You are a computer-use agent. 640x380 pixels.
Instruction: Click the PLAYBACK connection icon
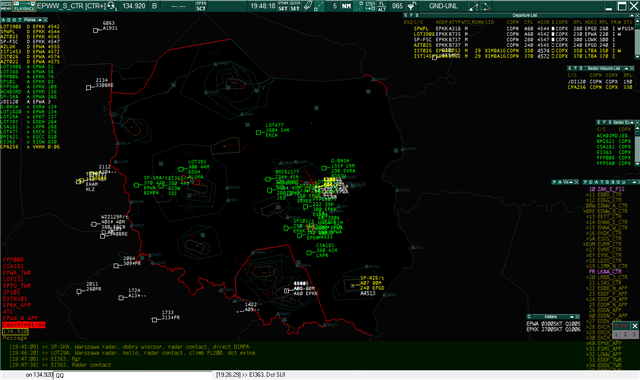24,6
